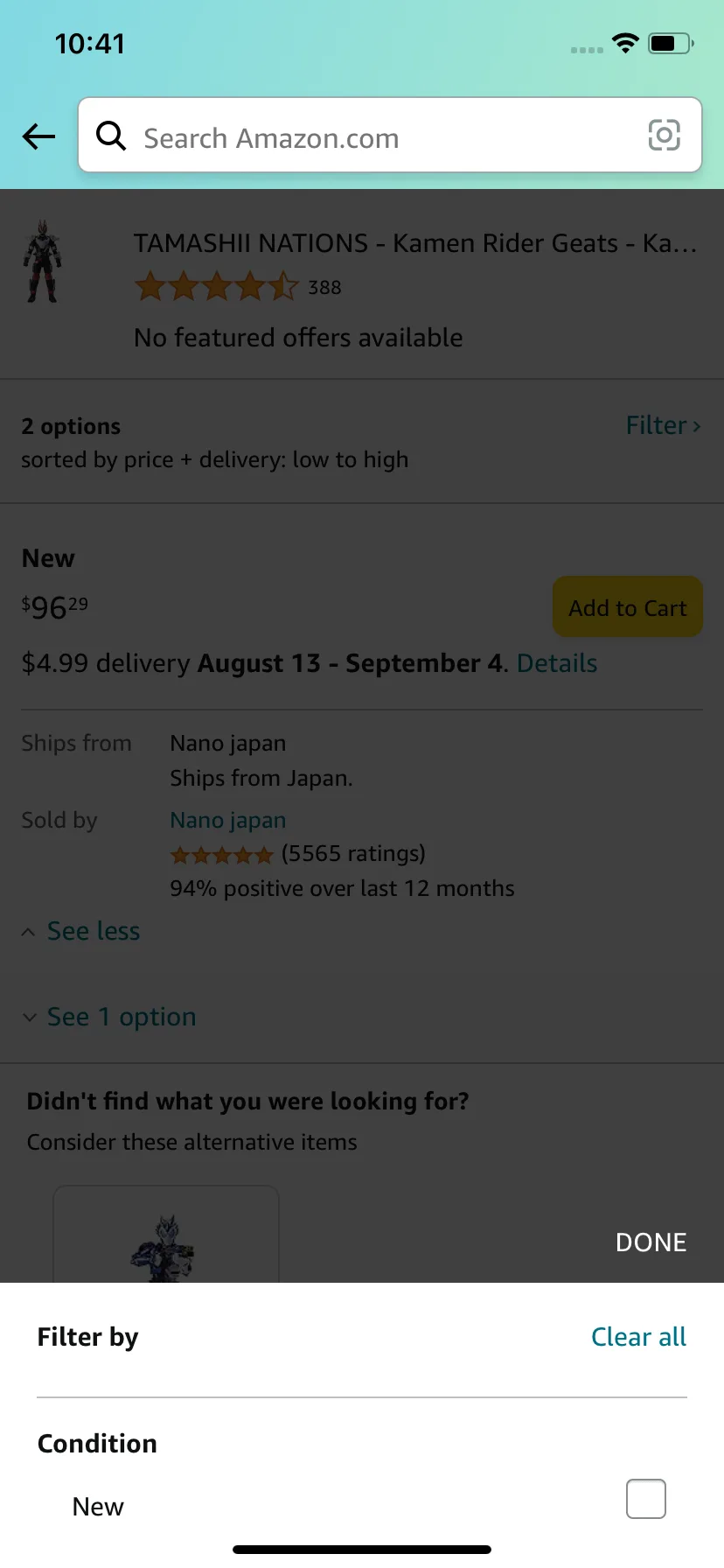Screen dimensions: 724x1568
Task: Tap the back arrow icon
Action: pyautogui.click(x=38, y=136)
